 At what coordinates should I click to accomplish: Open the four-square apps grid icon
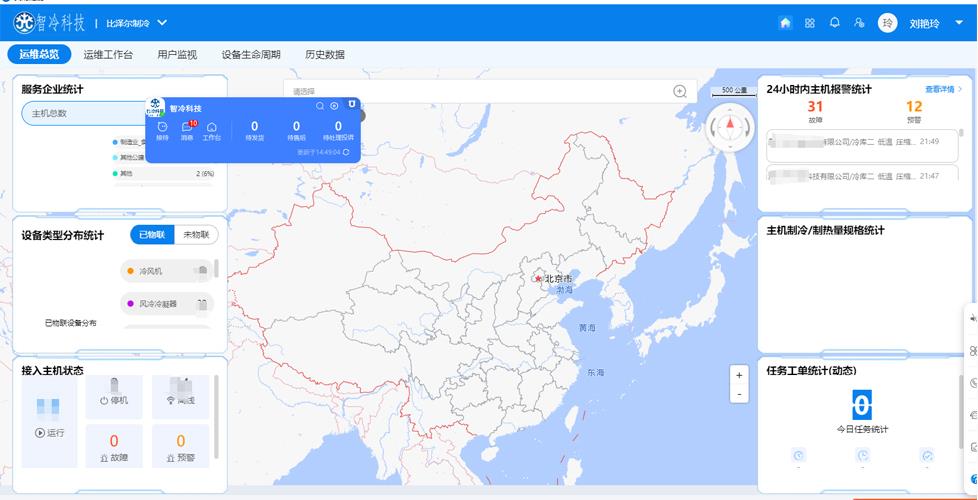[810, 23]
